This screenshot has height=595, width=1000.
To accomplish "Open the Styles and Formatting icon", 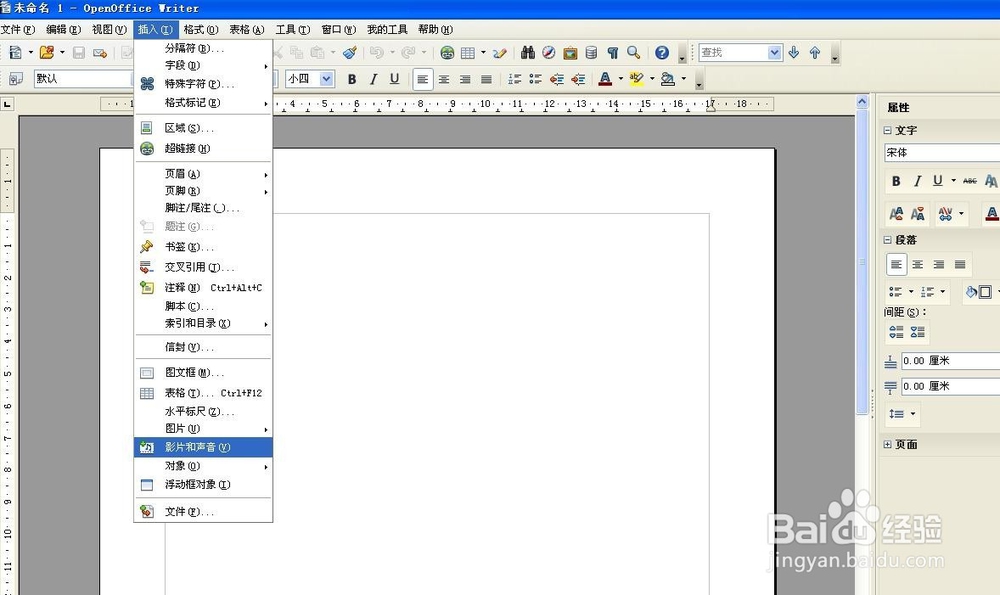I will tap(16, 79).
